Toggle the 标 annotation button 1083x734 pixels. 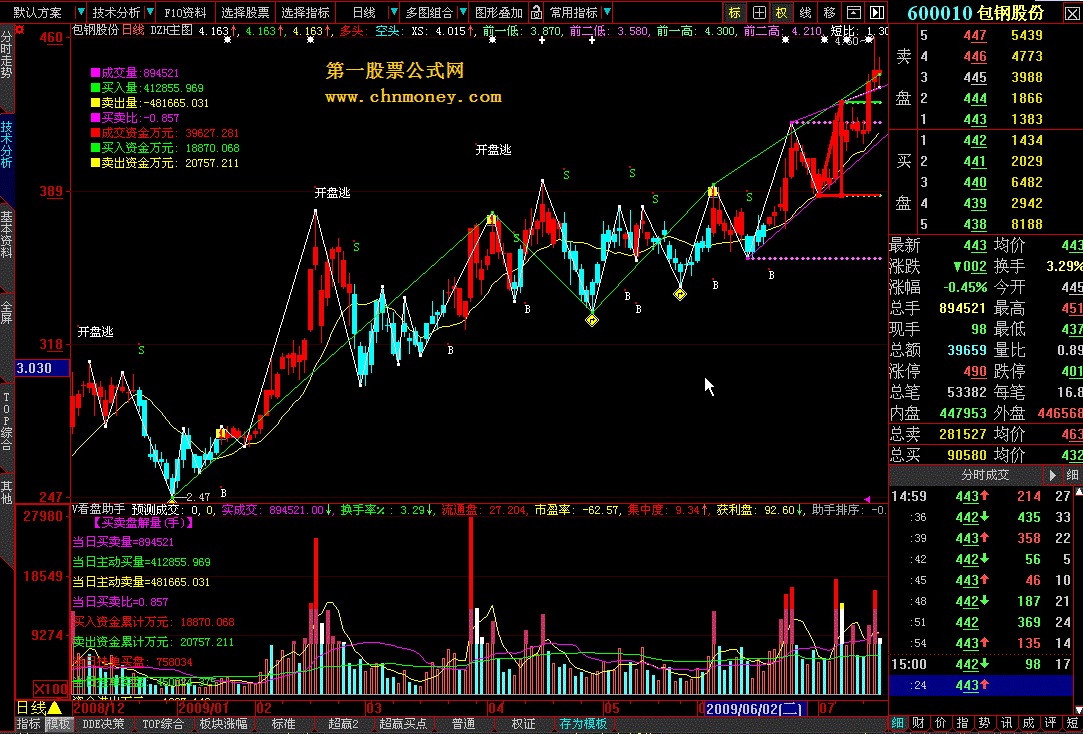click(734, 12)
